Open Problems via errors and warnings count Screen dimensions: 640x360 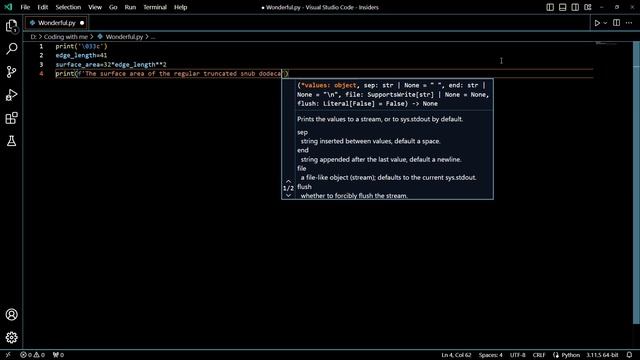pos(33,355)
